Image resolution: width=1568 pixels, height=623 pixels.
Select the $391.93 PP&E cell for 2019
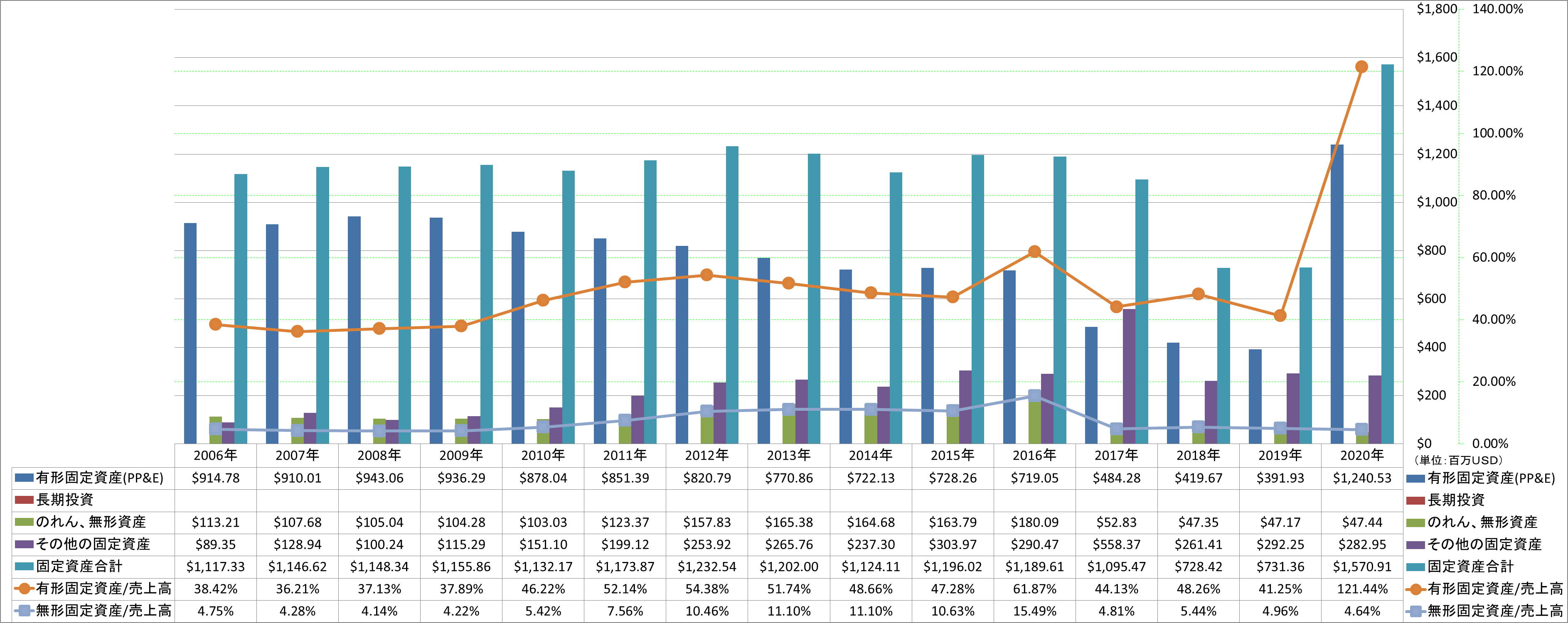(1280, 478)
